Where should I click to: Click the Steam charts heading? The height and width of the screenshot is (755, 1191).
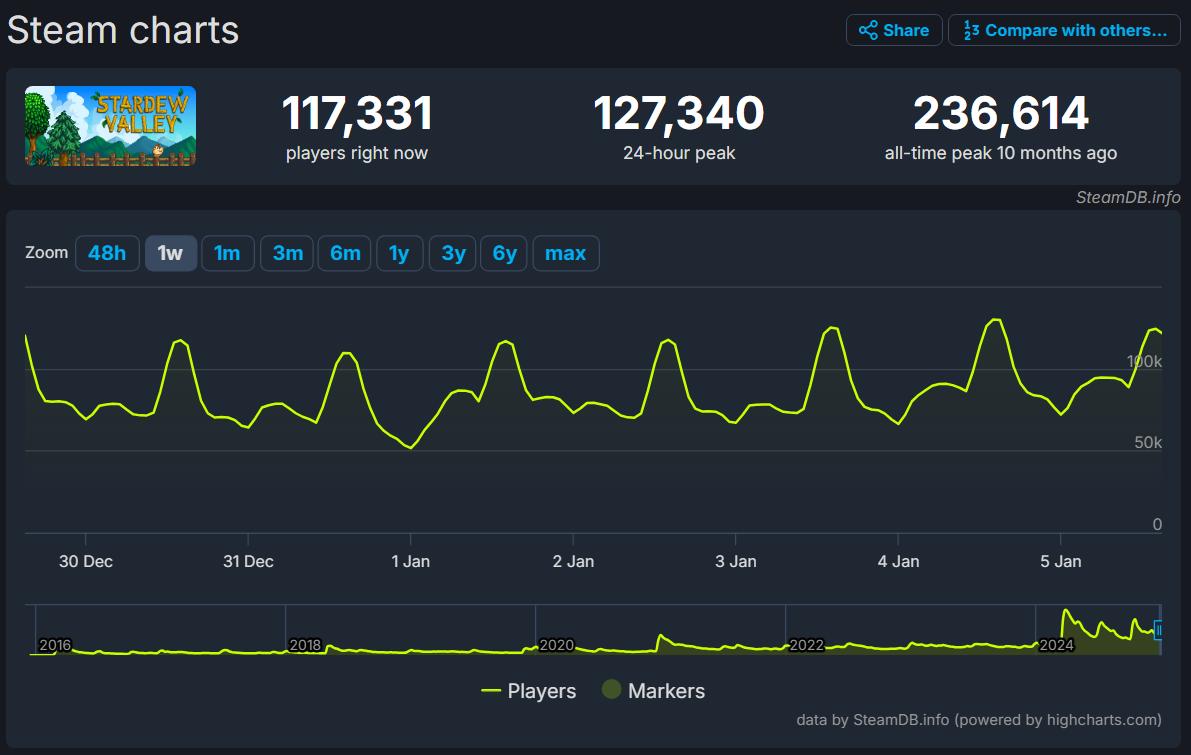coord(123,30)
